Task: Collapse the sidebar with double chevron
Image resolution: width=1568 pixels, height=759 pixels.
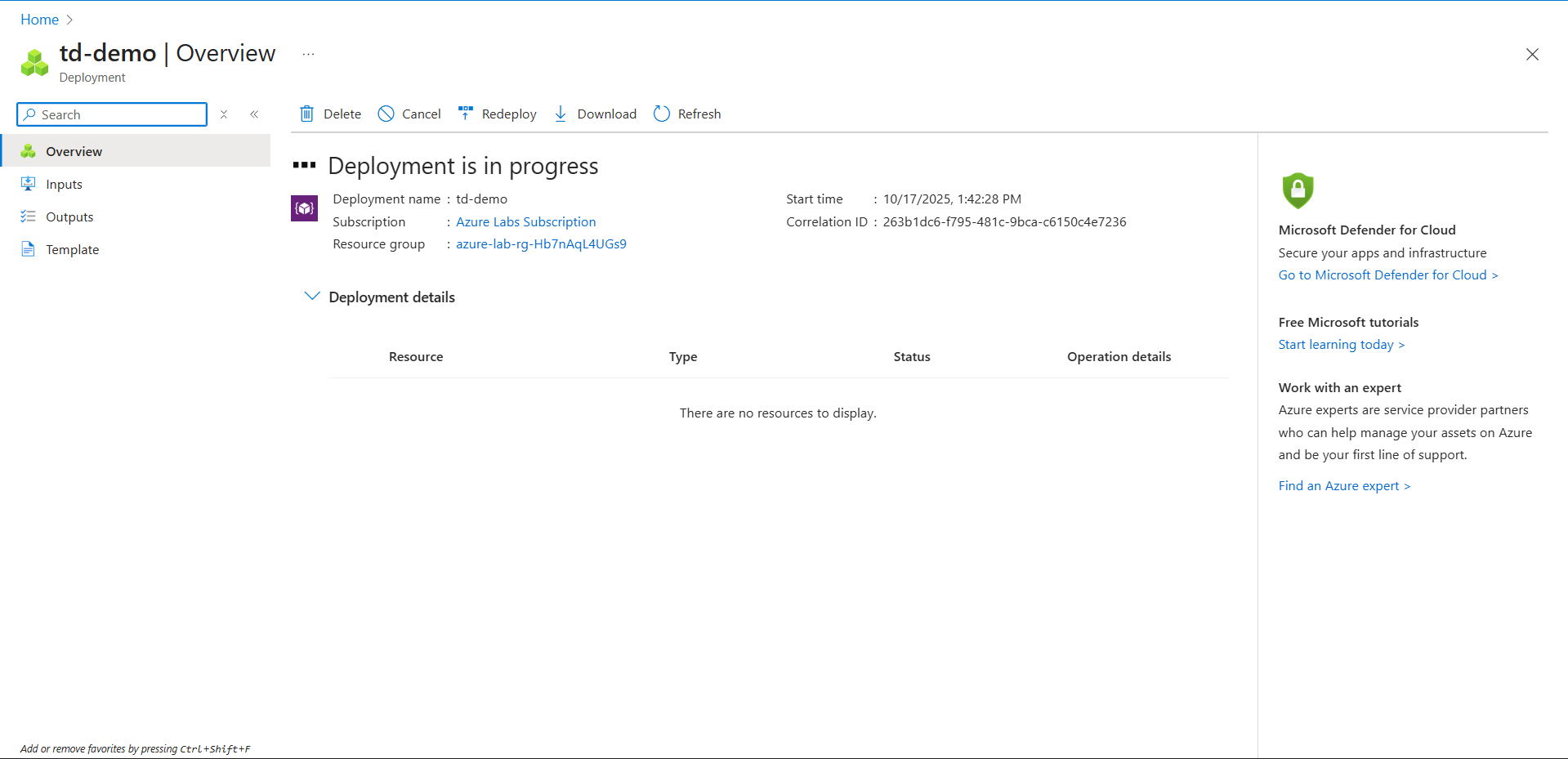Action: 254,114
